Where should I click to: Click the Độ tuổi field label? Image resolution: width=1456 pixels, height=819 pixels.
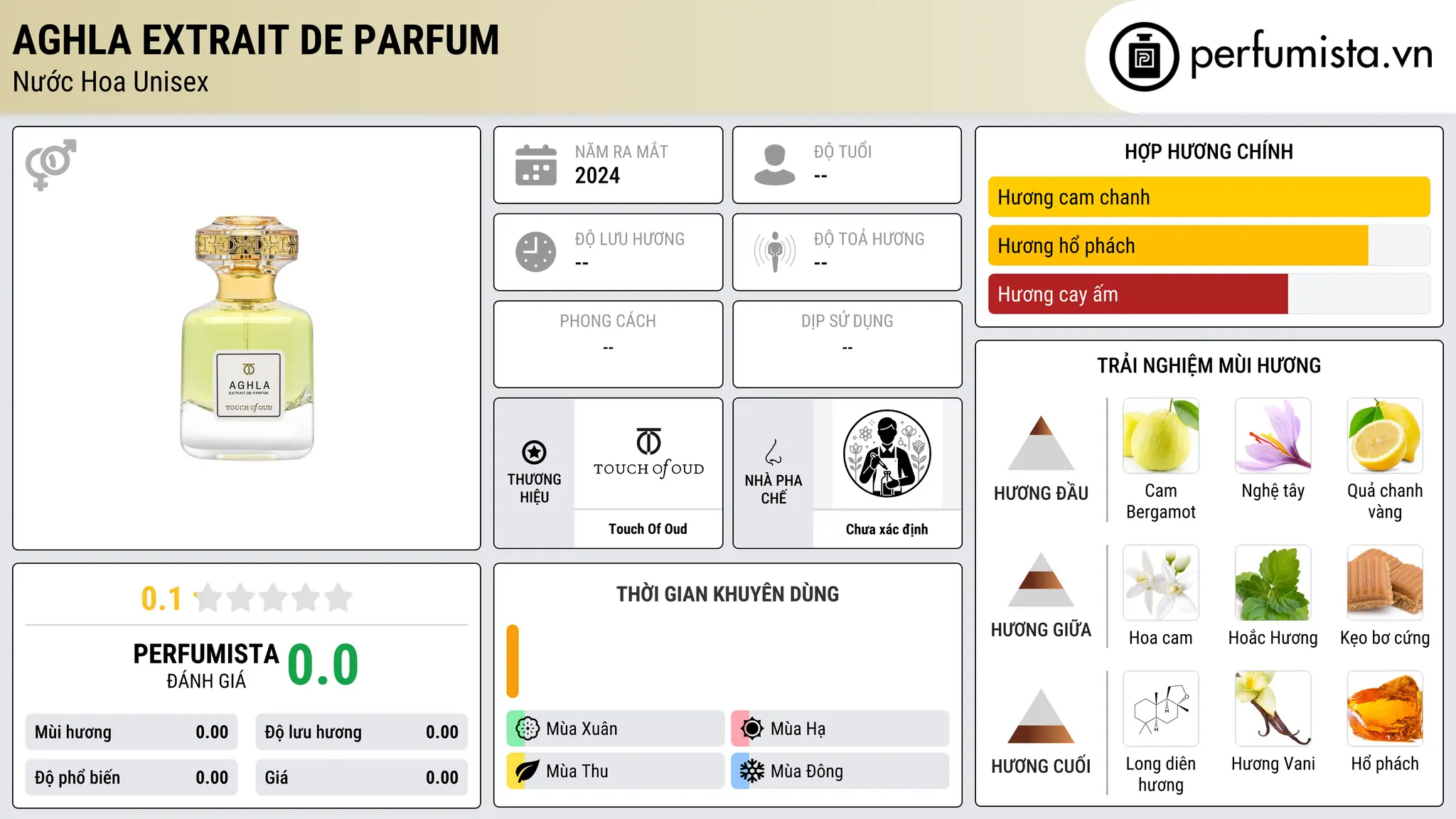[842, 151]
